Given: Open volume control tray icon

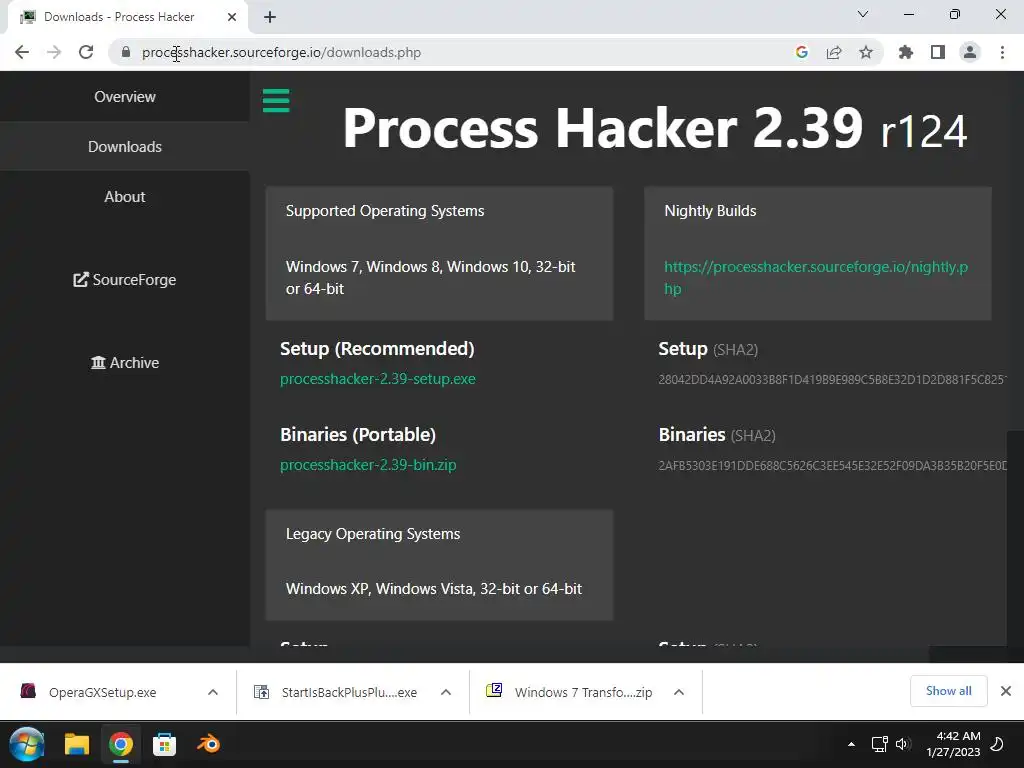Looking at the screenshot, I should pos(903,744).
